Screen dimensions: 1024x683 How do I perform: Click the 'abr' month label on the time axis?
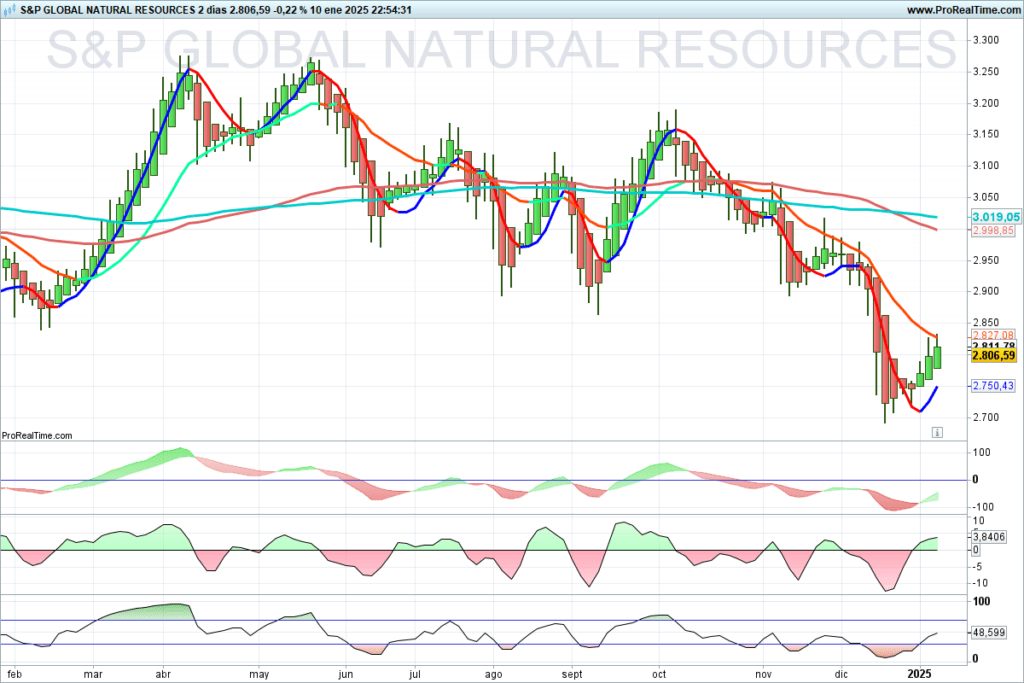163,674
